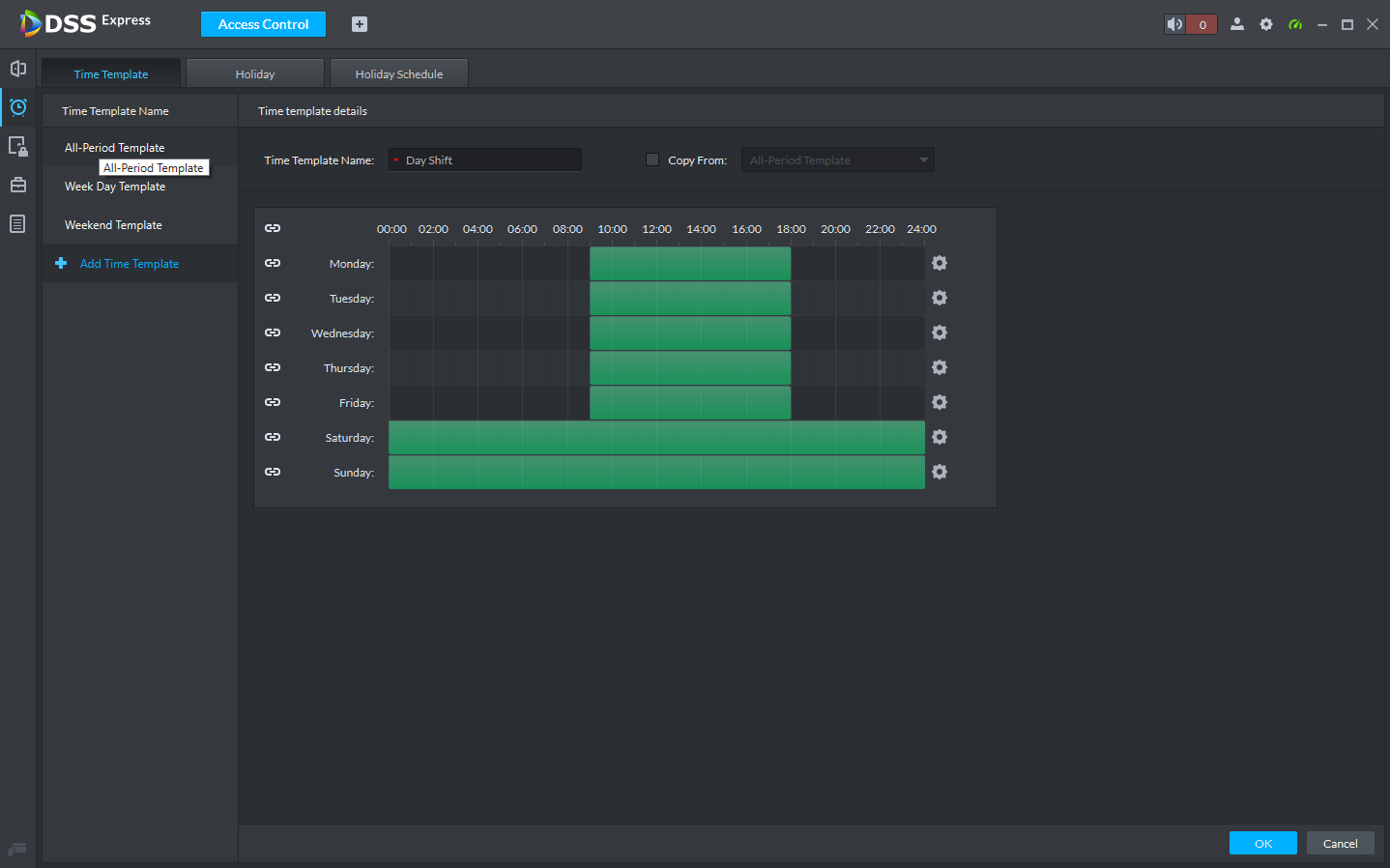Select the time template clock sidebar icon
The width and height of the screenshot is (1390, 868).
17,107
